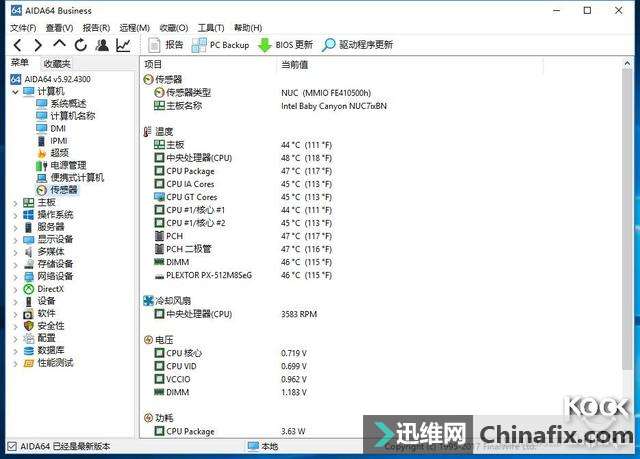This screenshot has height=459, width=640.
Task: Select the 3583 RPM fan value
Action: [x=299, y=314]
